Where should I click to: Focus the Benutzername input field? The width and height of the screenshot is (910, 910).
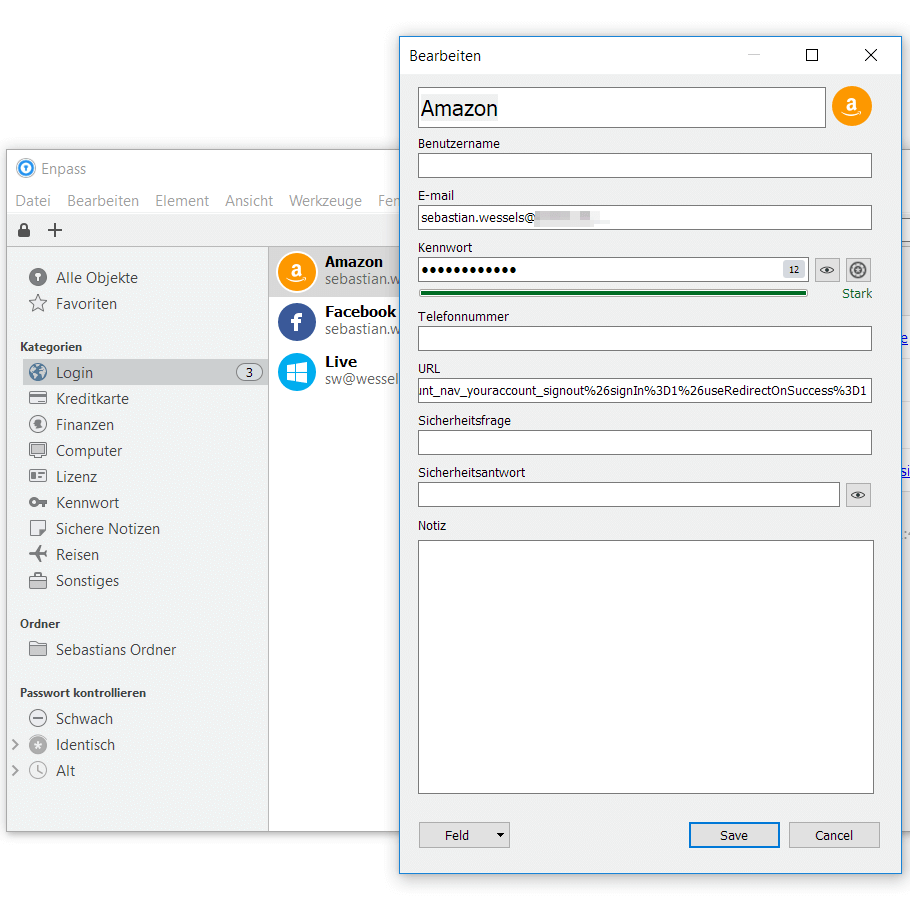coord(645,165)
